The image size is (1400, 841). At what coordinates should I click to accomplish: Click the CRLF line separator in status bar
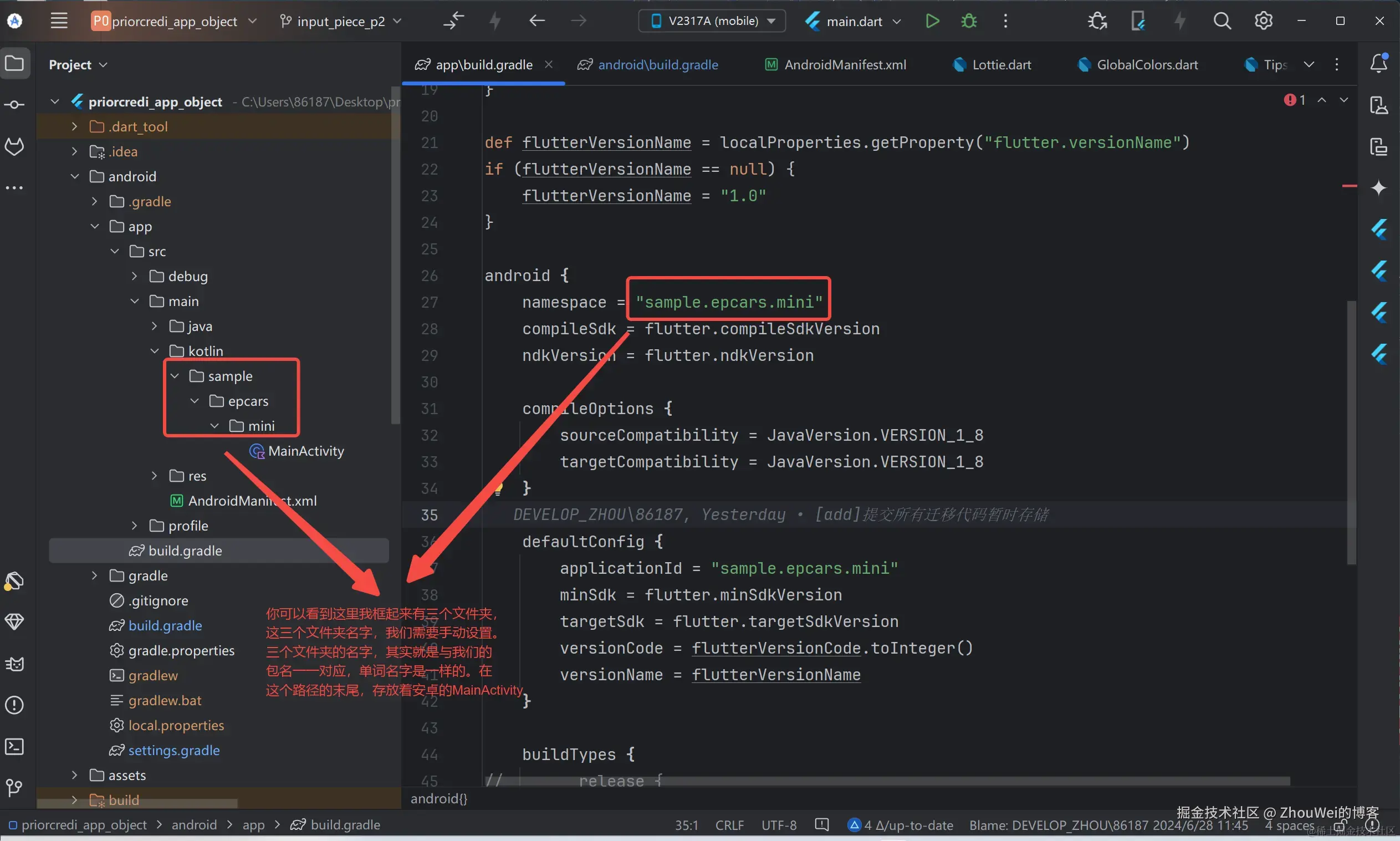tap(729, 825)
